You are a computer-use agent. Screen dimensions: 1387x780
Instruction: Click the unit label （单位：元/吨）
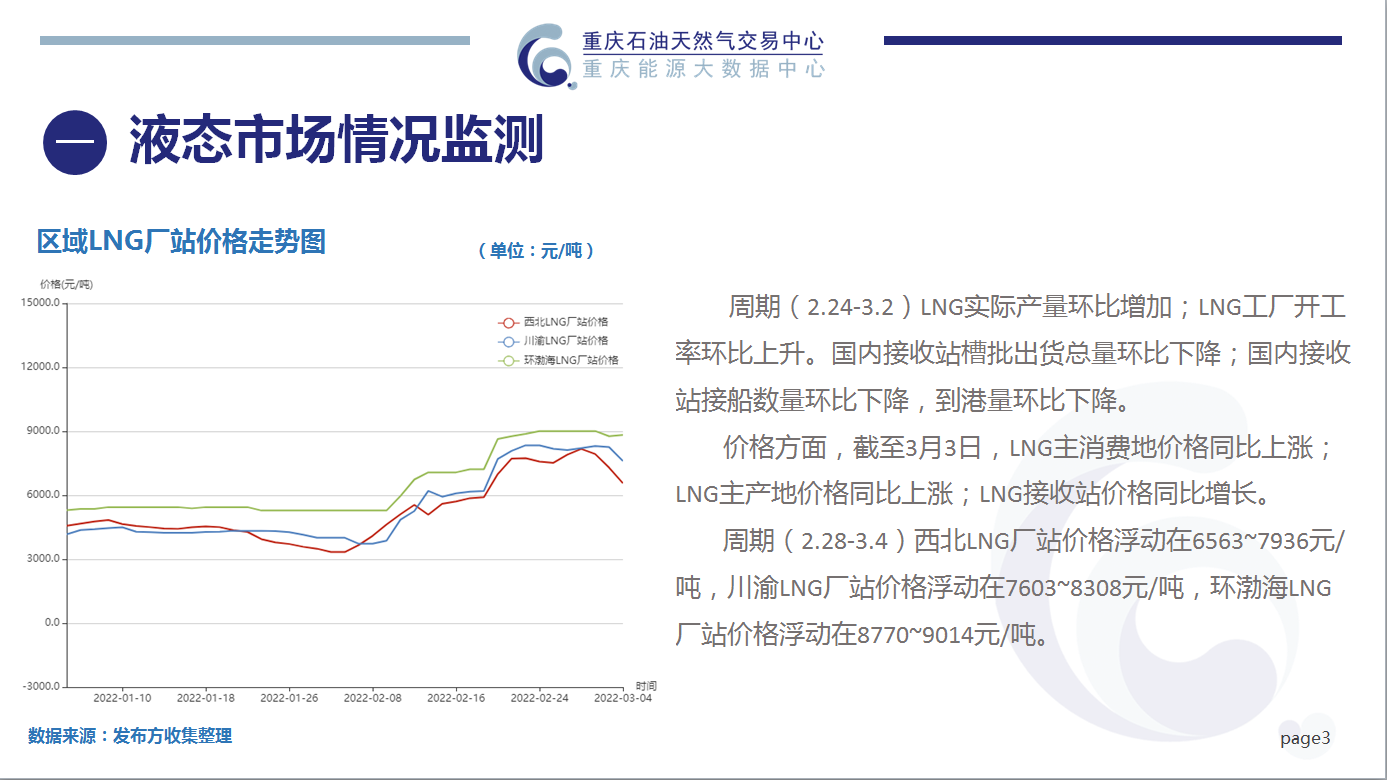coord(537,250)
